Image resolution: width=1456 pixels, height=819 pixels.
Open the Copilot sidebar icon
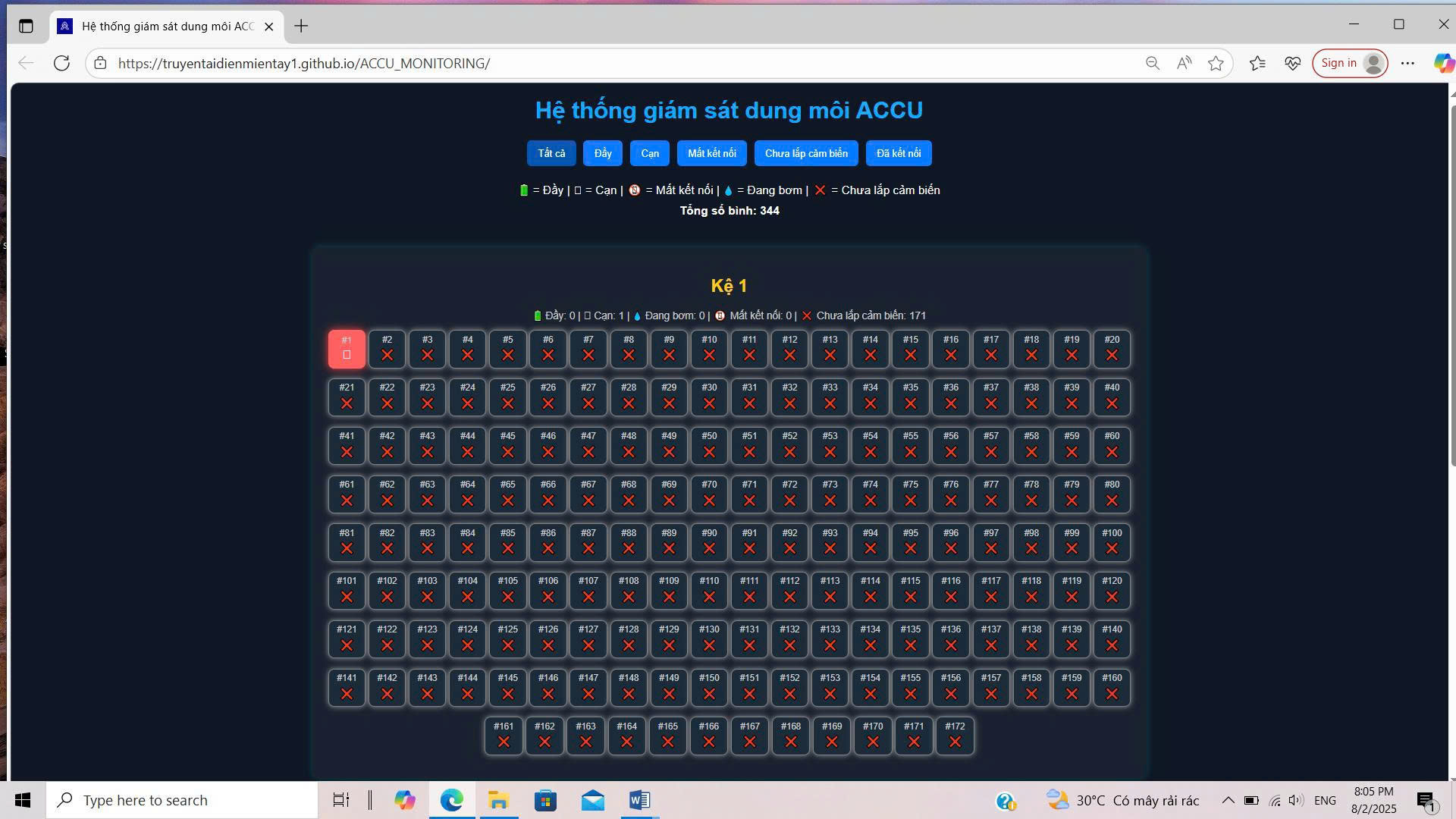(1443, 64)
